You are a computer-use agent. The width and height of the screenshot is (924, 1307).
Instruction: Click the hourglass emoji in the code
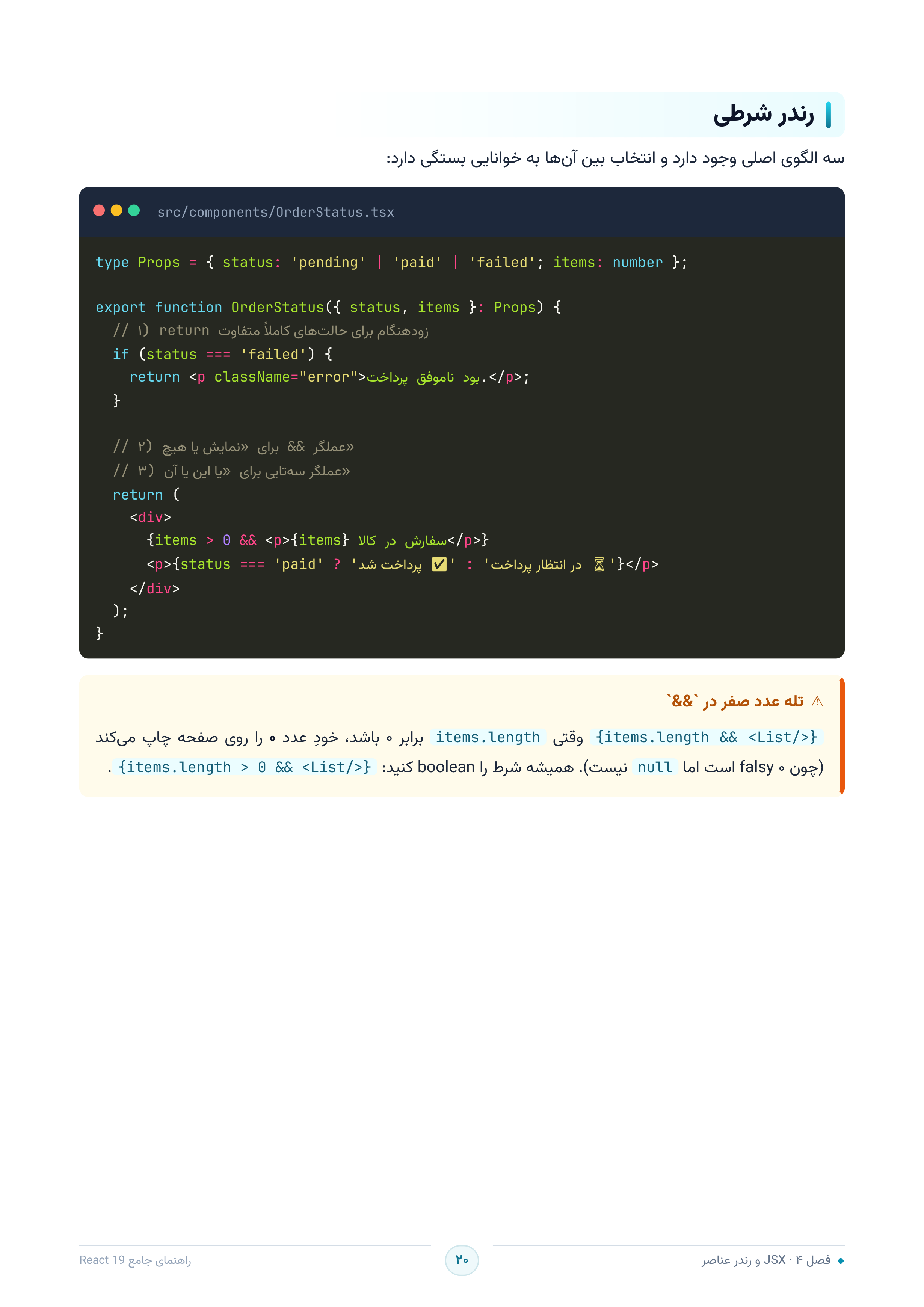point(599,564)
